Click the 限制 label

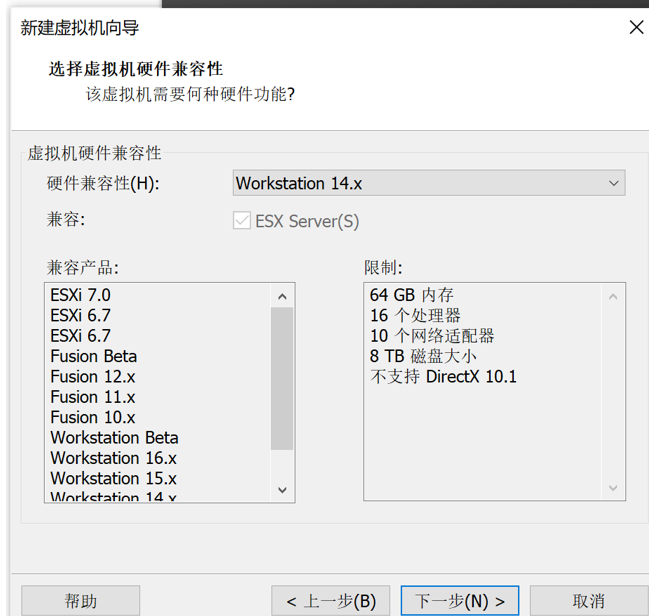coord(383,267)
